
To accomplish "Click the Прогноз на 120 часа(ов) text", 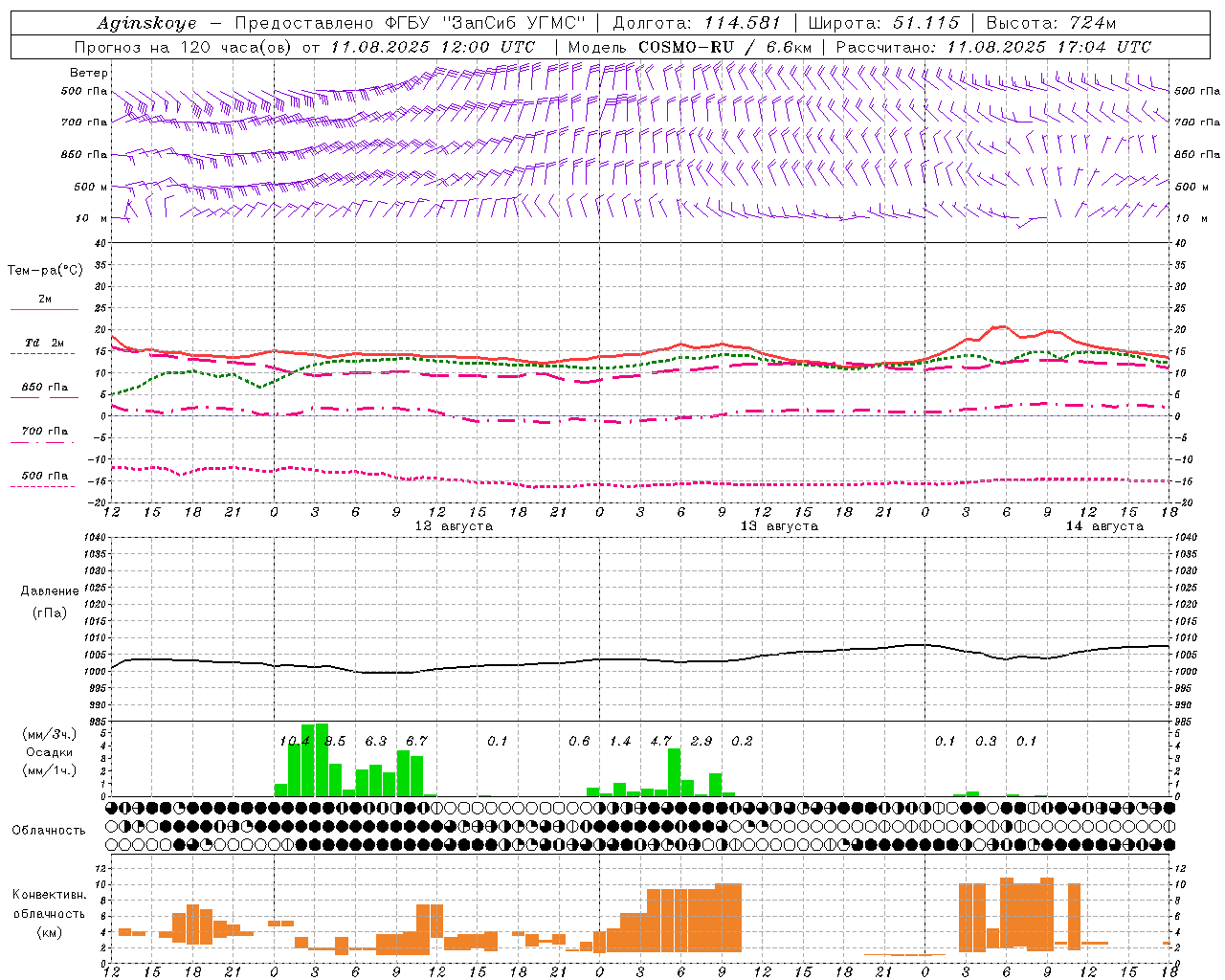I will pyautogui.click(x=183, y=47).
